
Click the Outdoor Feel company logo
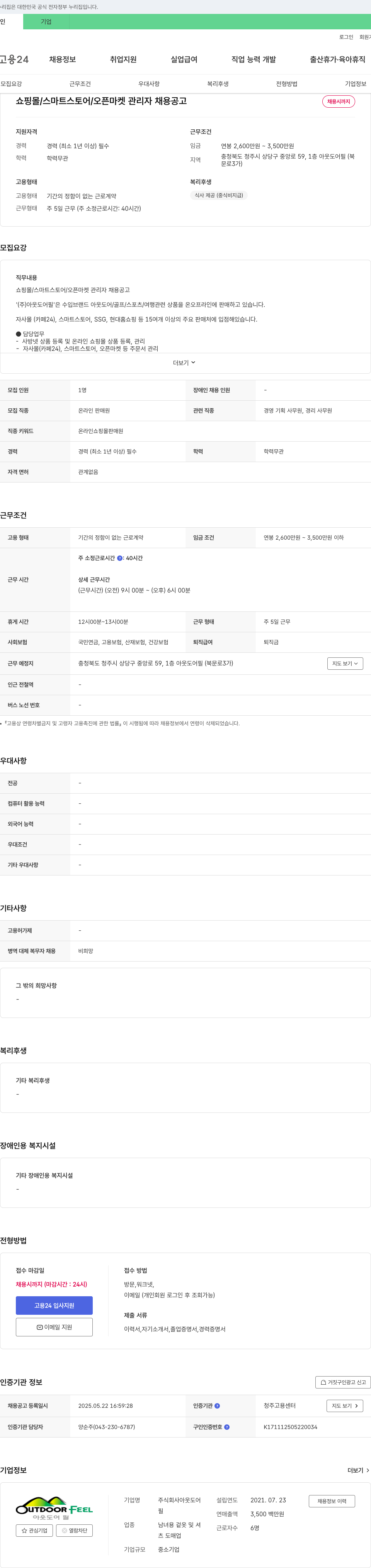tap(54, 1508)
